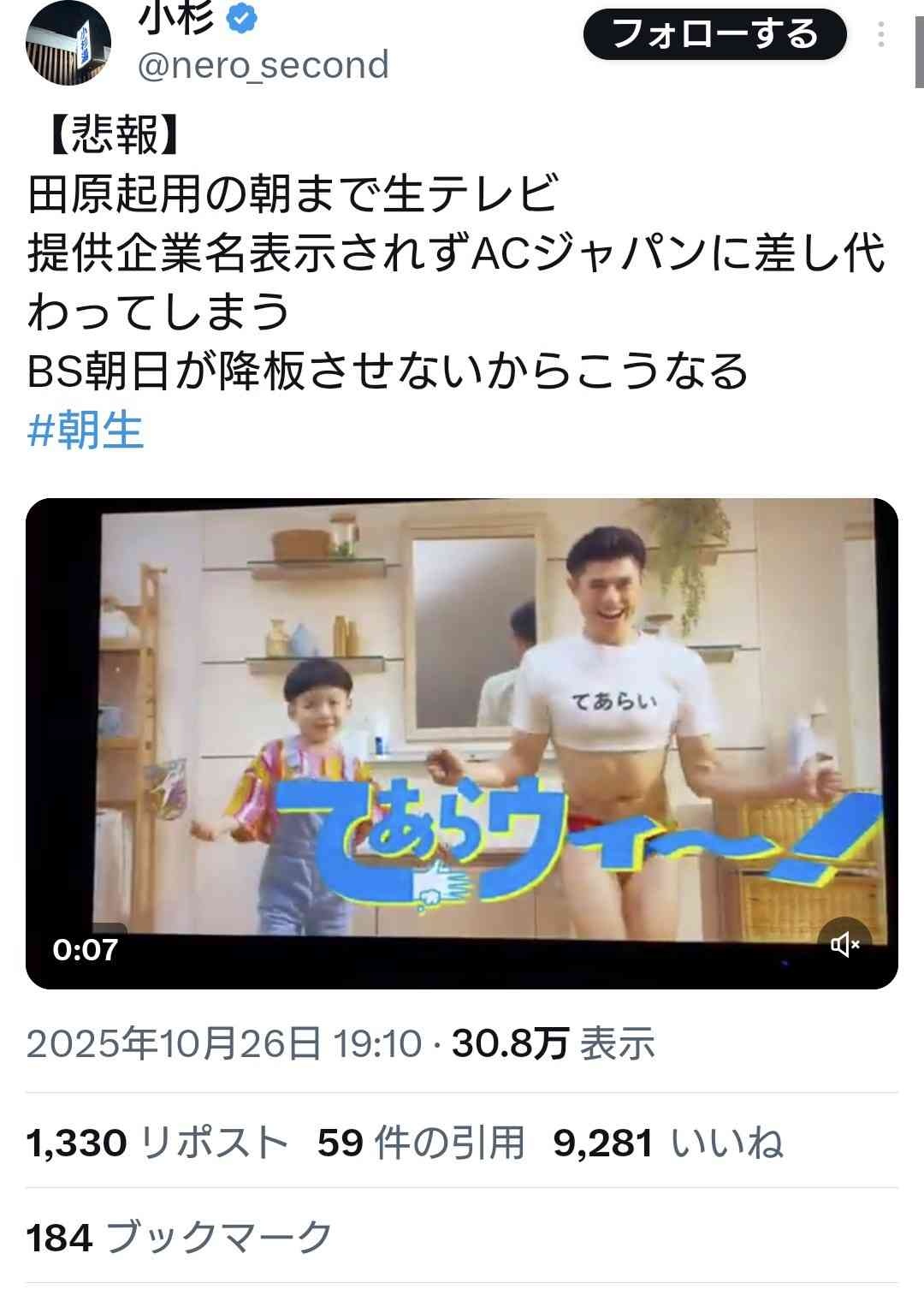Open the three-dot more options menu
Viewport: 924px width, 1289px height.
880,34
